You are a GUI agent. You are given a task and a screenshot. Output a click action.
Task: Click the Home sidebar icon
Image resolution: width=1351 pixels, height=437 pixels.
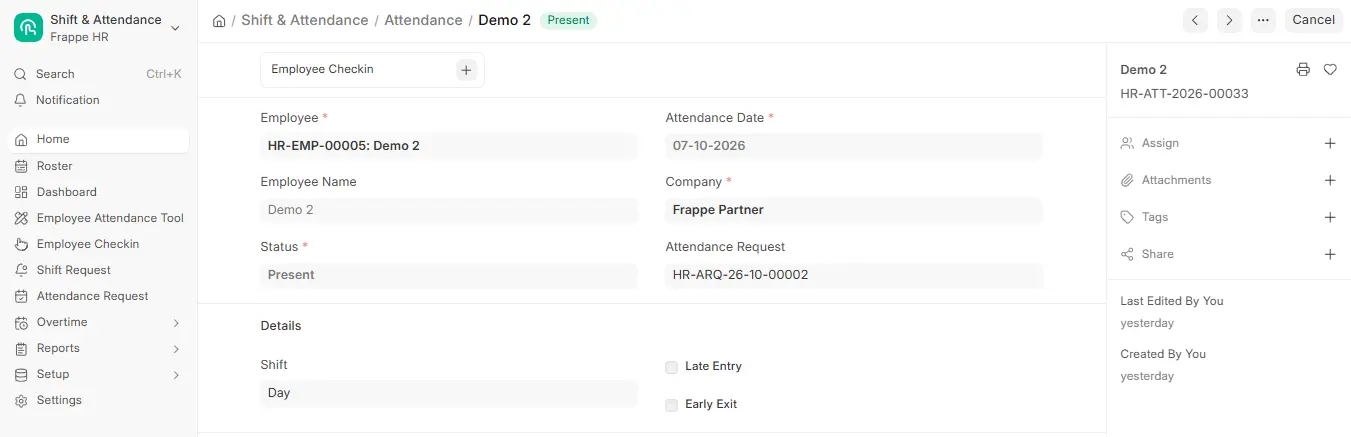click(x=22, y=140)
